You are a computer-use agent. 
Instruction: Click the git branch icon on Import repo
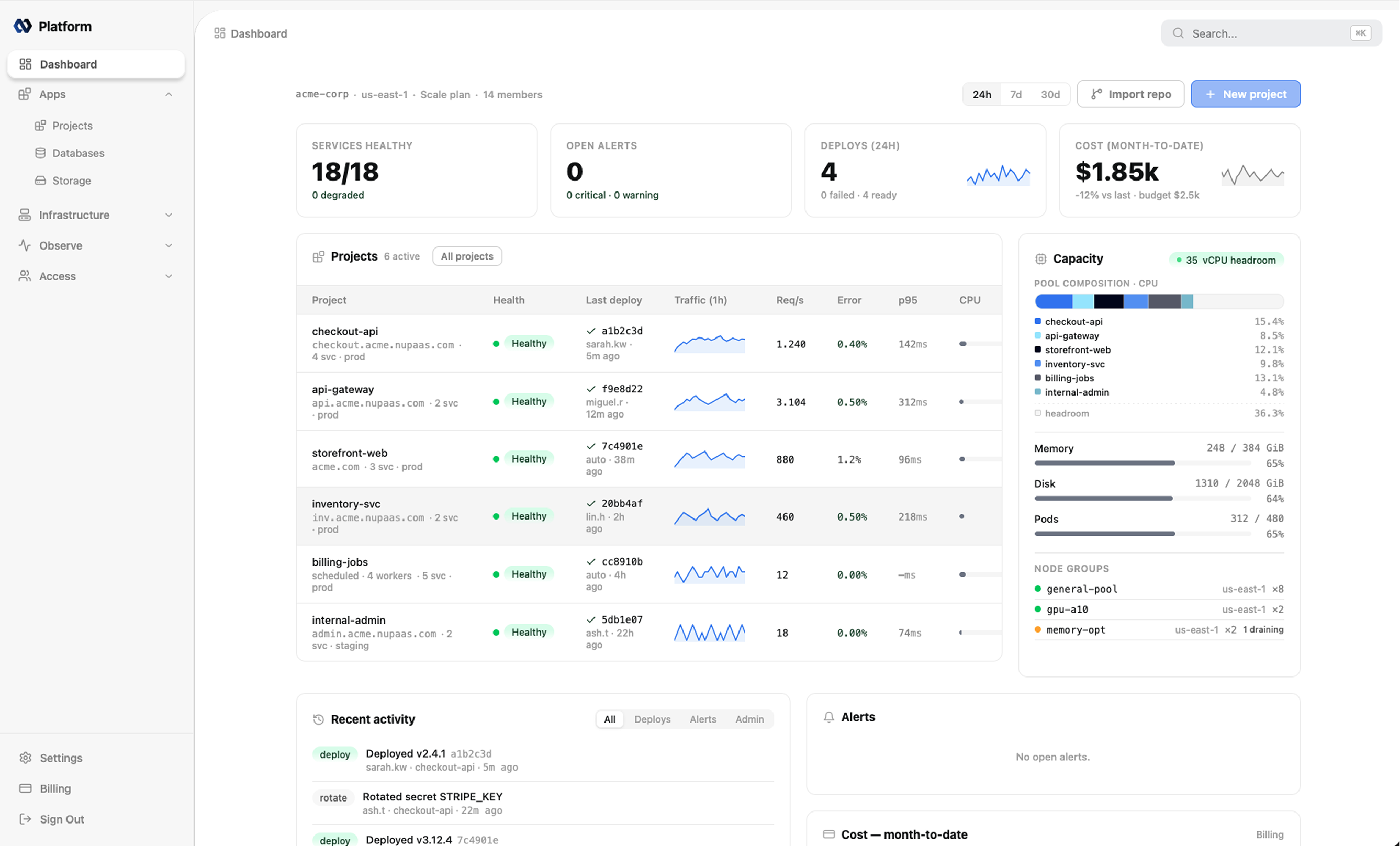[x=1096, y=94]
